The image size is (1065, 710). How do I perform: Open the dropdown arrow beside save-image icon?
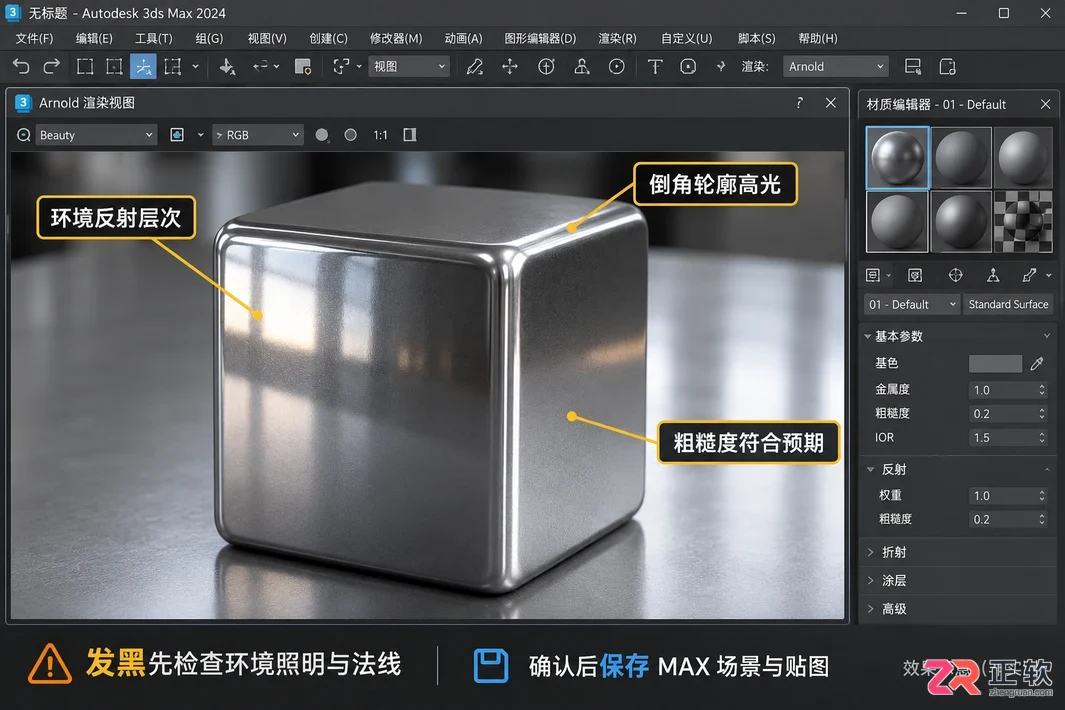(200, 135)
